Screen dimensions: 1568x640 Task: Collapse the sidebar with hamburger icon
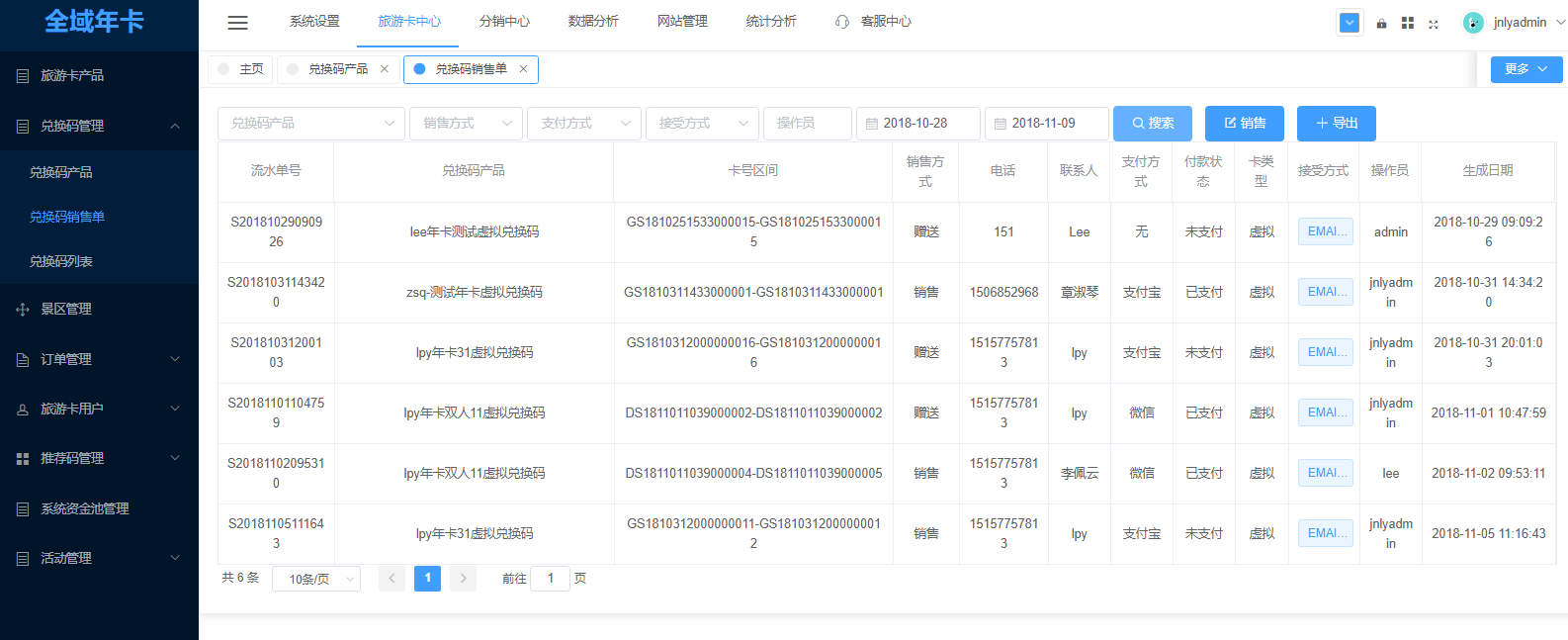point(237,23)
